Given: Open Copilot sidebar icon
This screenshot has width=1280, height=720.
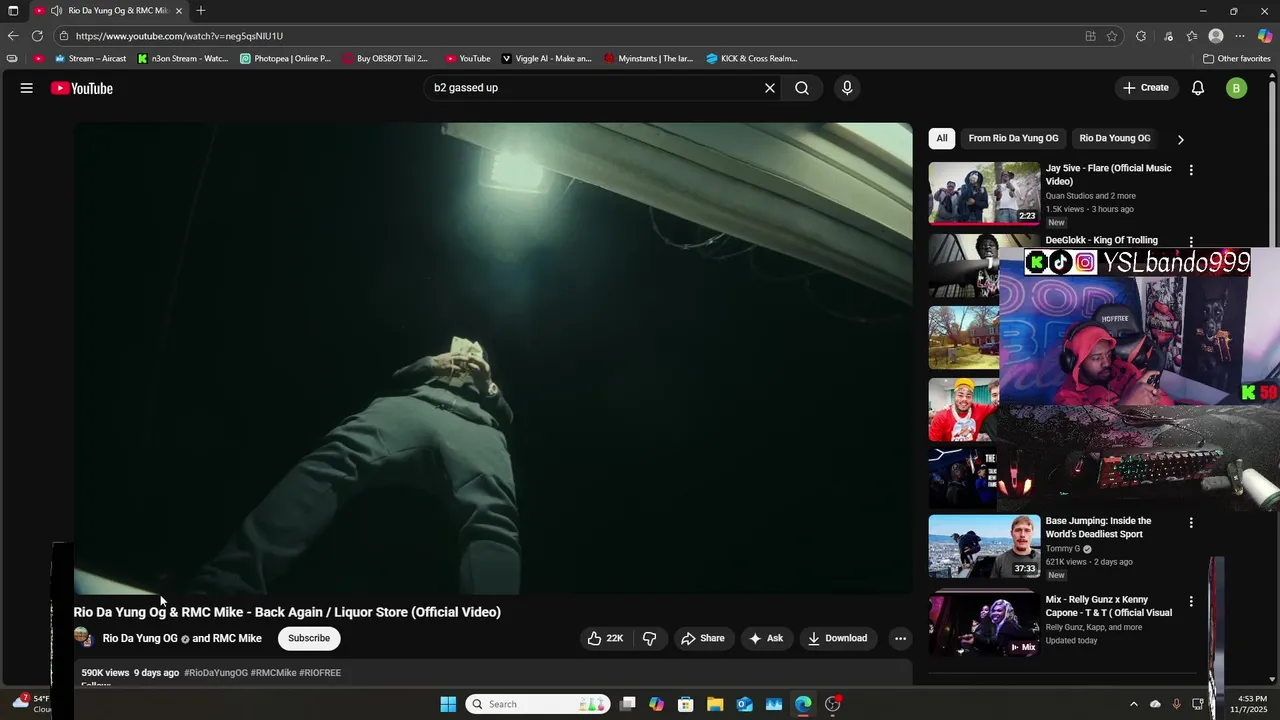Looking at the screenshot, I should coord(1265,36).
